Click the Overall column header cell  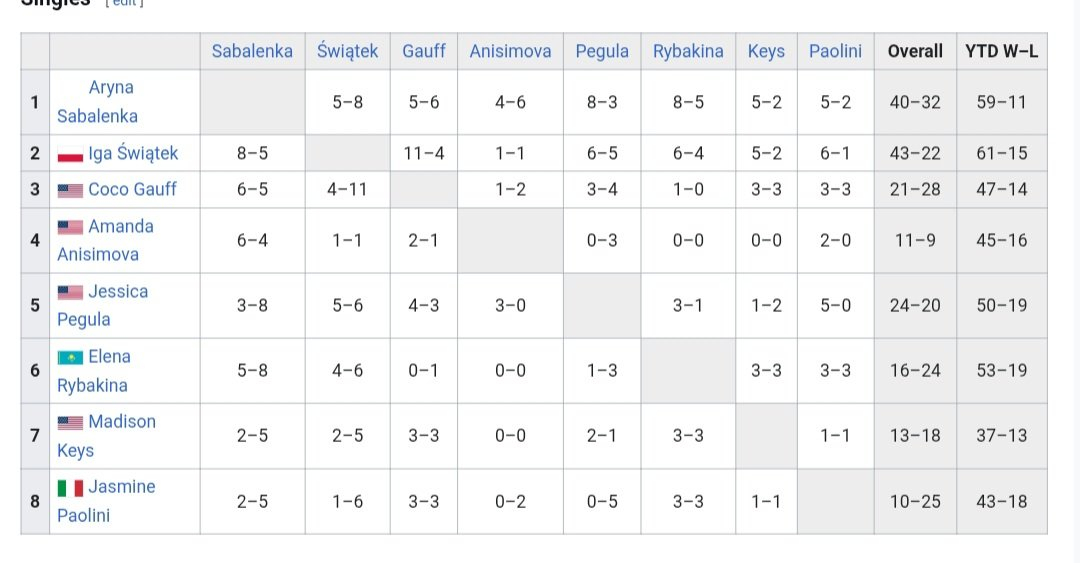915,51
